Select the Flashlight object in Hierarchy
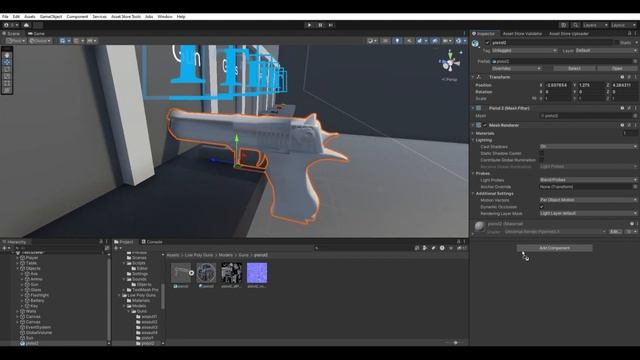 click(x=40, y=295)
